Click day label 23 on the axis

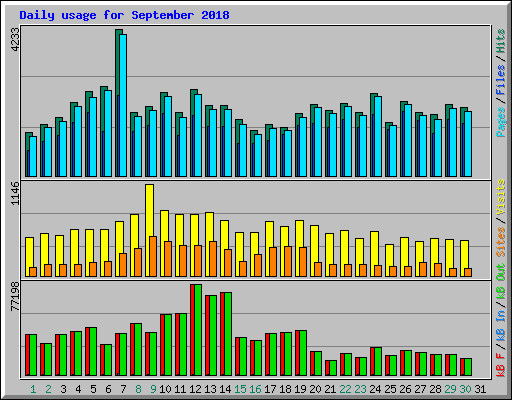click(360, 389)
